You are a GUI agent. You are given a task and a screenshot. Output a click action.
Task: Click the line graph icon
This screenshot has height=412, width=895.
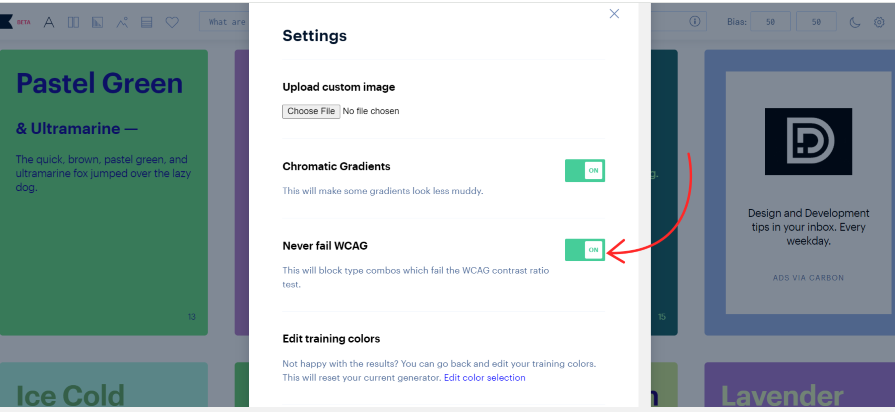pos(122,21)
